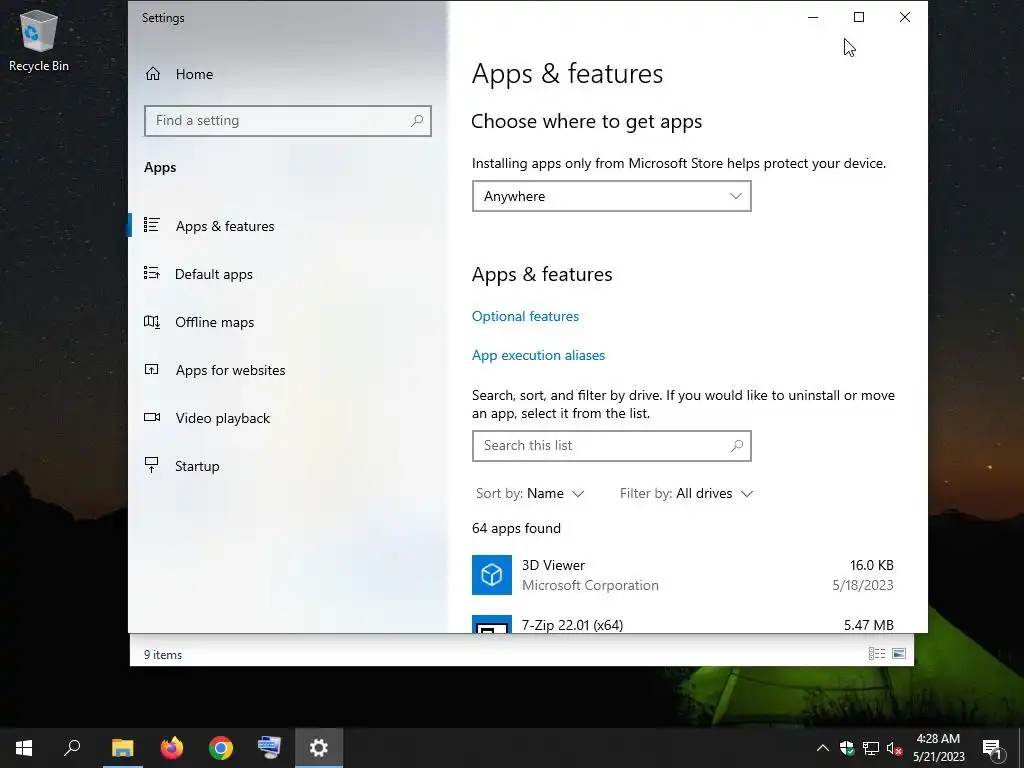Expand the Anywhere app source dropdown
This screenshot has height=768, width=1024.
[x=611, y=197]
